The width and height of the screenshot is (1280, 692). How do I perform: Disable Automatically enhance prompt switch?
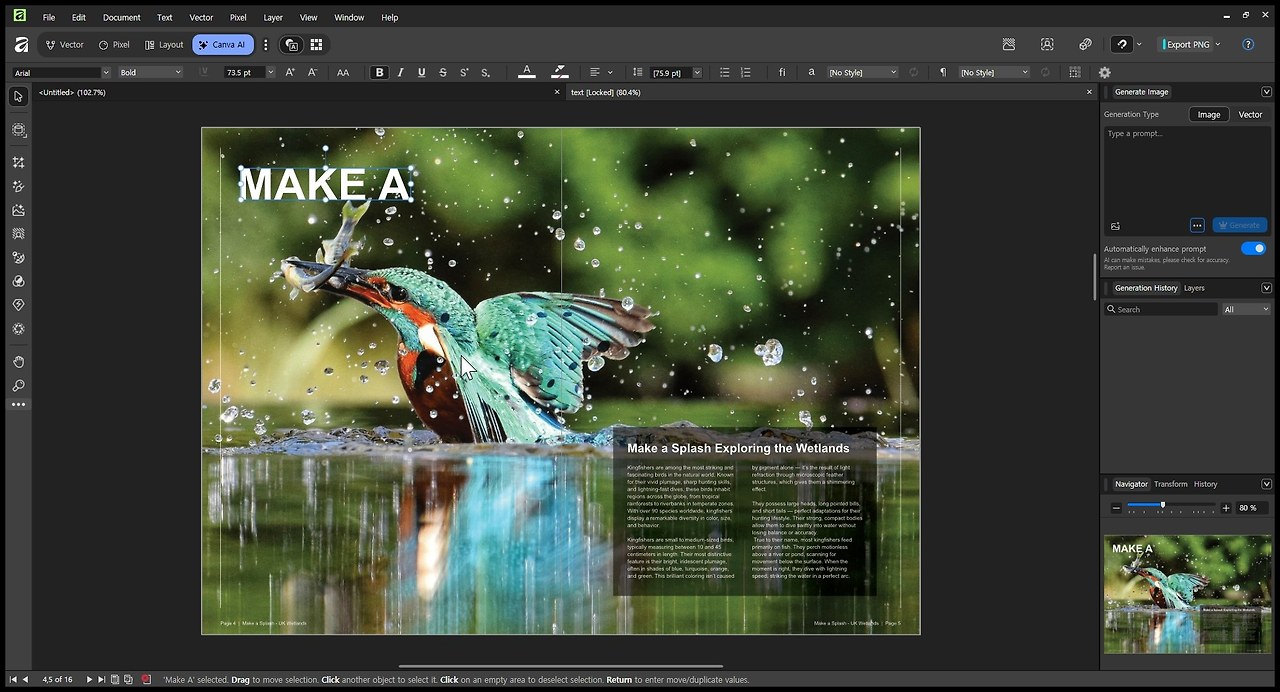click(1252, 249)
